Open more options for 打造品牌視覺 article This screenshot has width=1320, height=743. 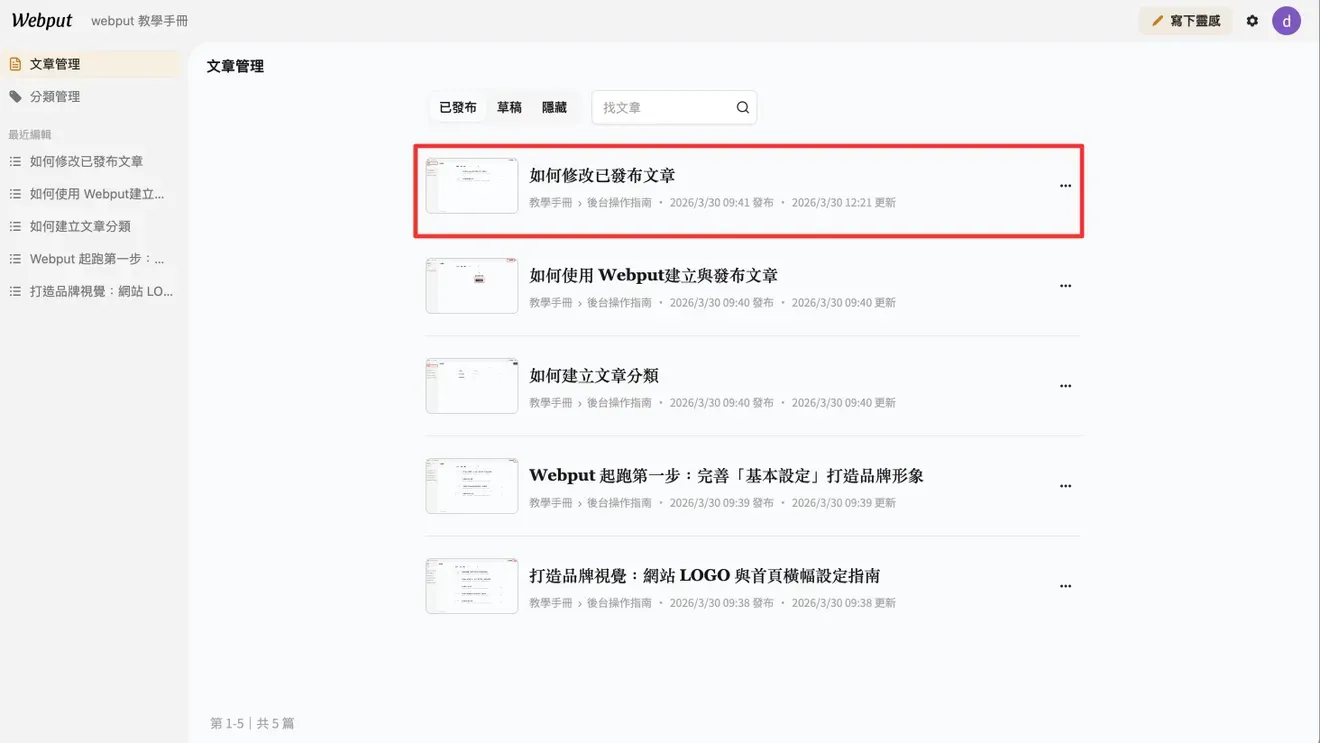tap(1065, 586)
